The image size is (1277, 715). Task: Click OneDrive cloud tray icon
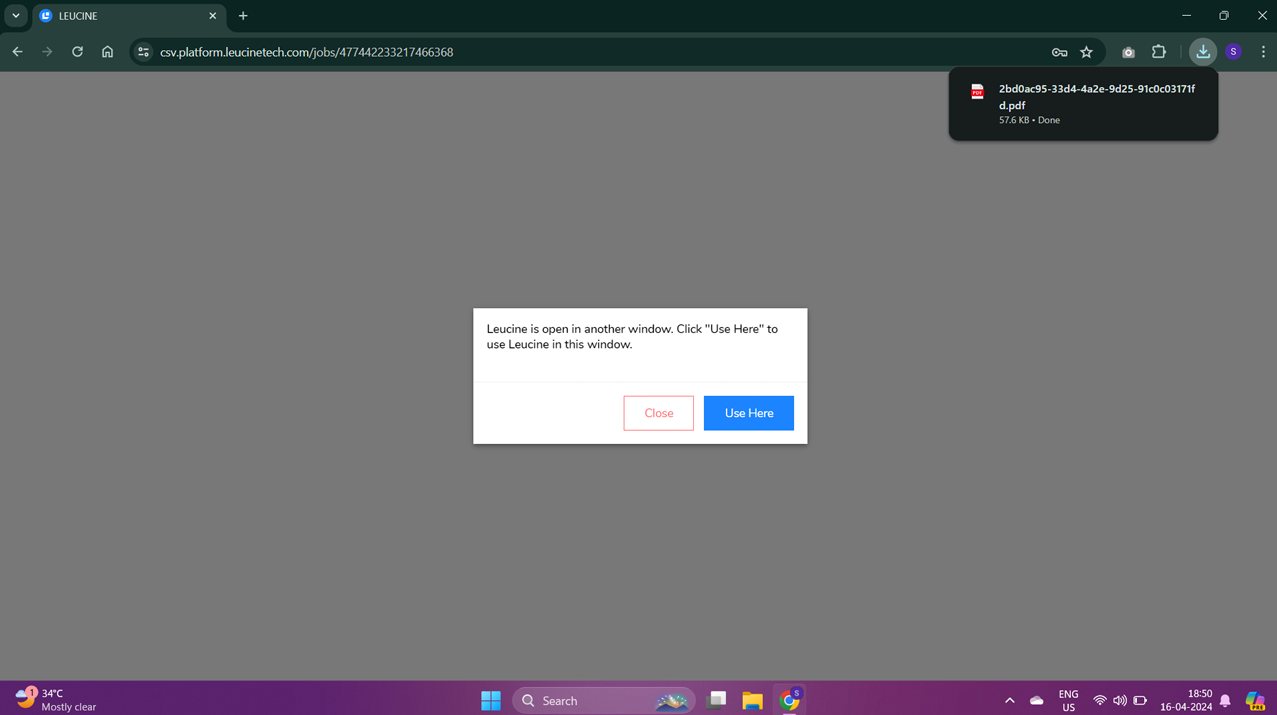[x=1036, y=701]
